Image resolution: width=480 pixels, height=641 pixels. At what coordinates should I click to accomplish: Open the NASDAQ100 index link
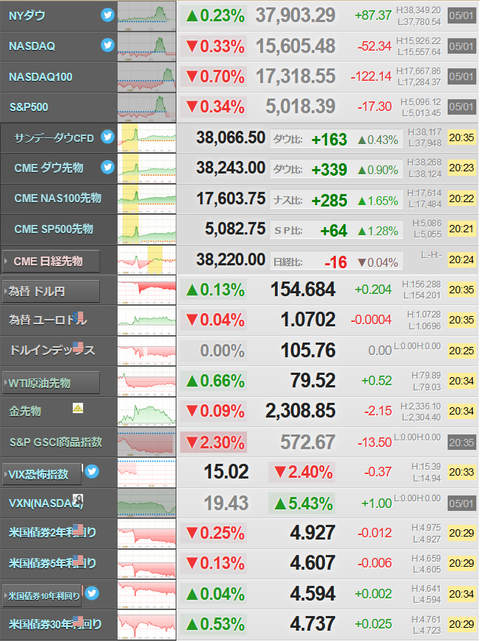(x=40, y=77)
